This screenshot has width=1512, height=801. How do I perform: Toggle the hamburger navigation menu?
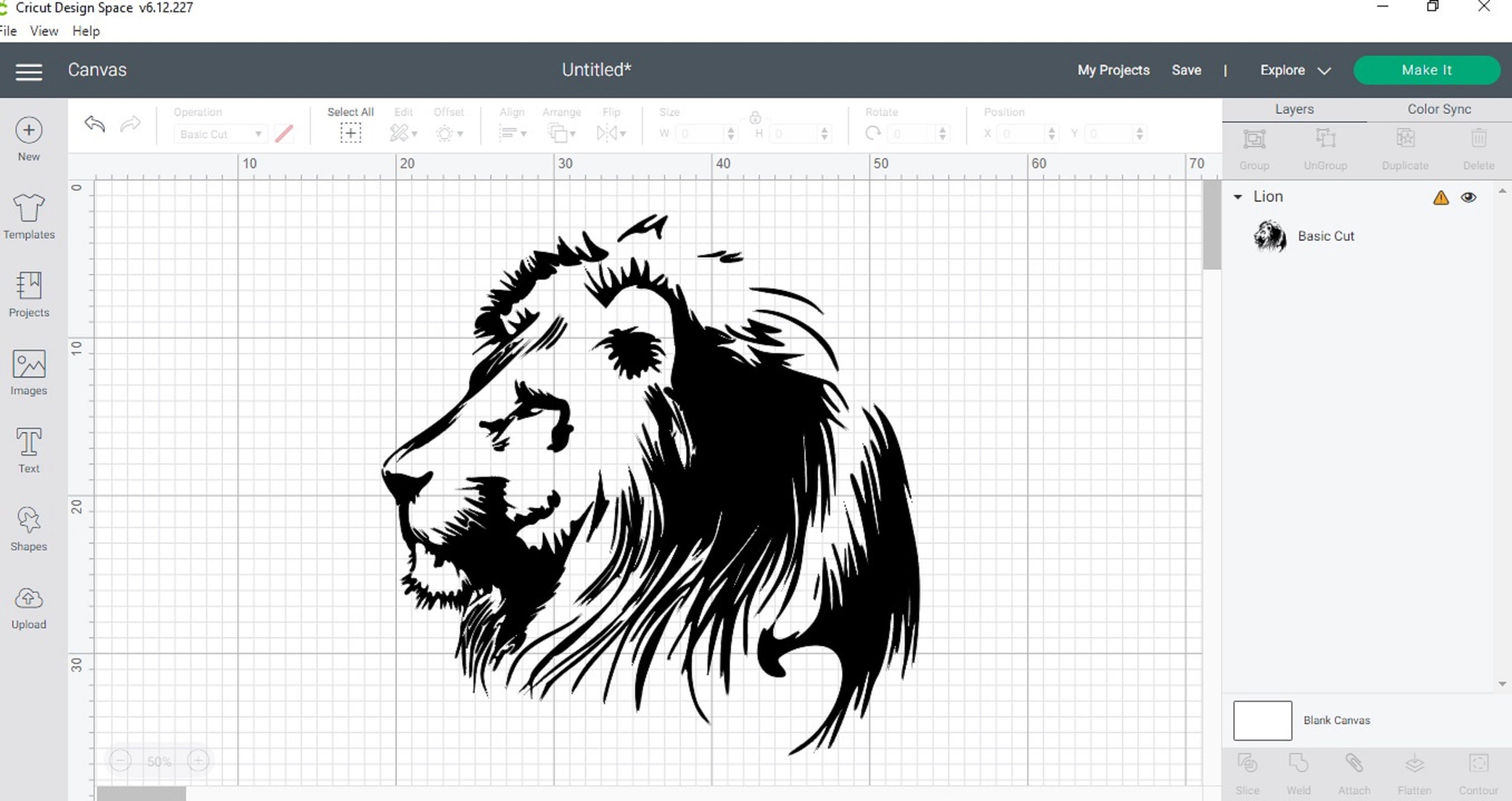tap(28, 71)
